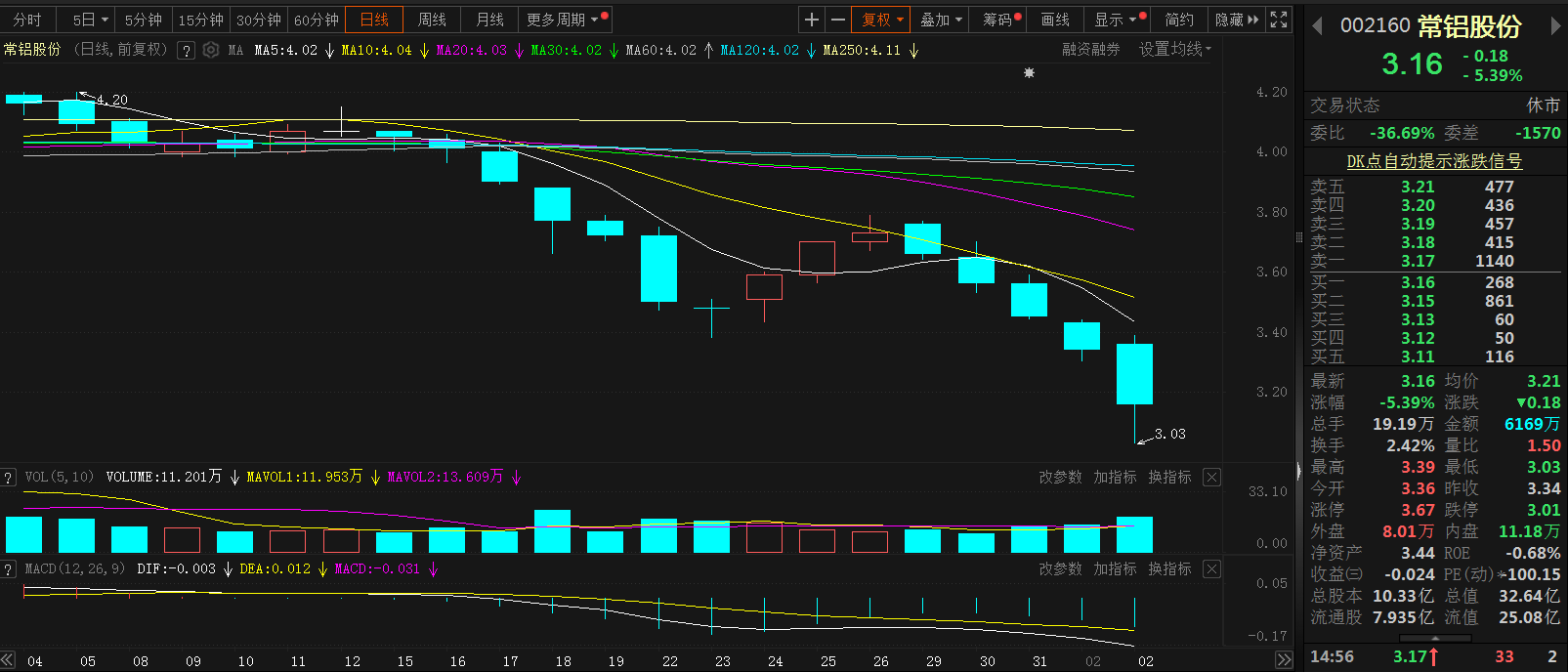1568x672 pixels.
Task: Switch to the 周线 weekly chart tab
Action: coord(432,20)
